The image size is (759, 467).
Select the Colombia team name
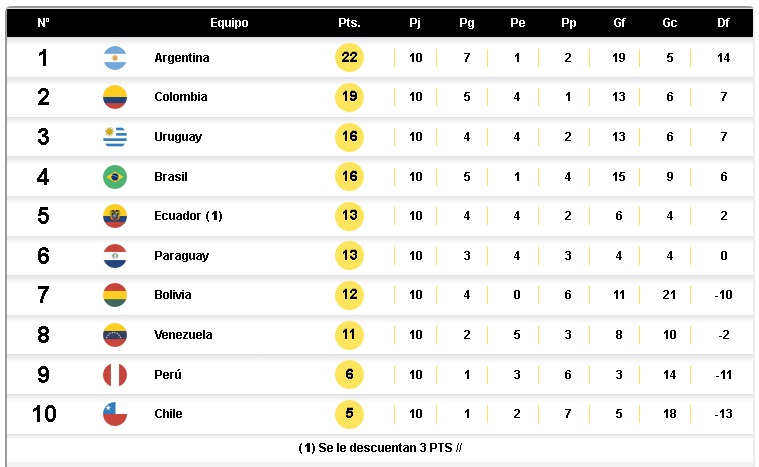[x=181, y=98]
